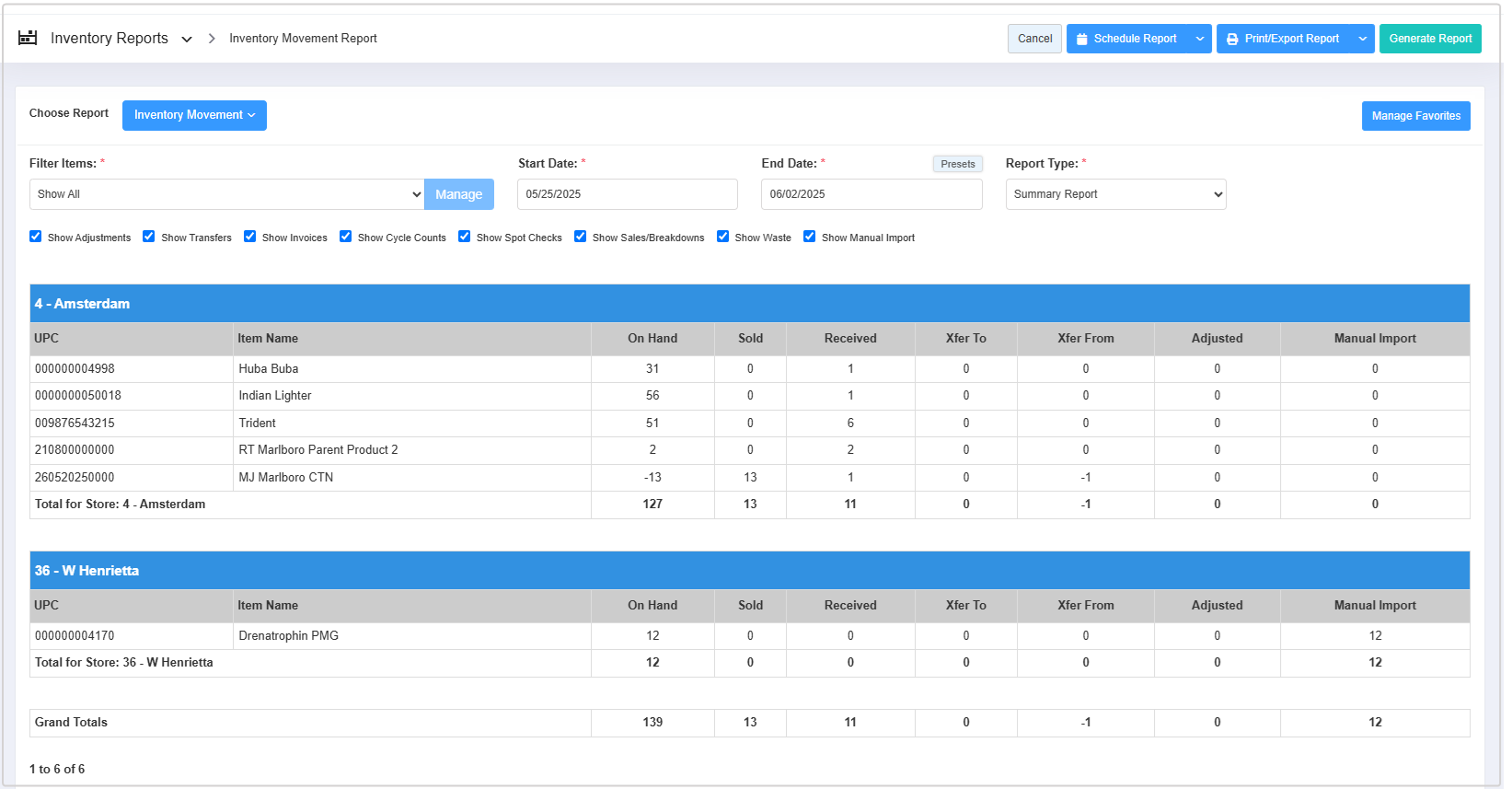
Task: Click the Presets button for dates
Action: [x=957, y=164]
